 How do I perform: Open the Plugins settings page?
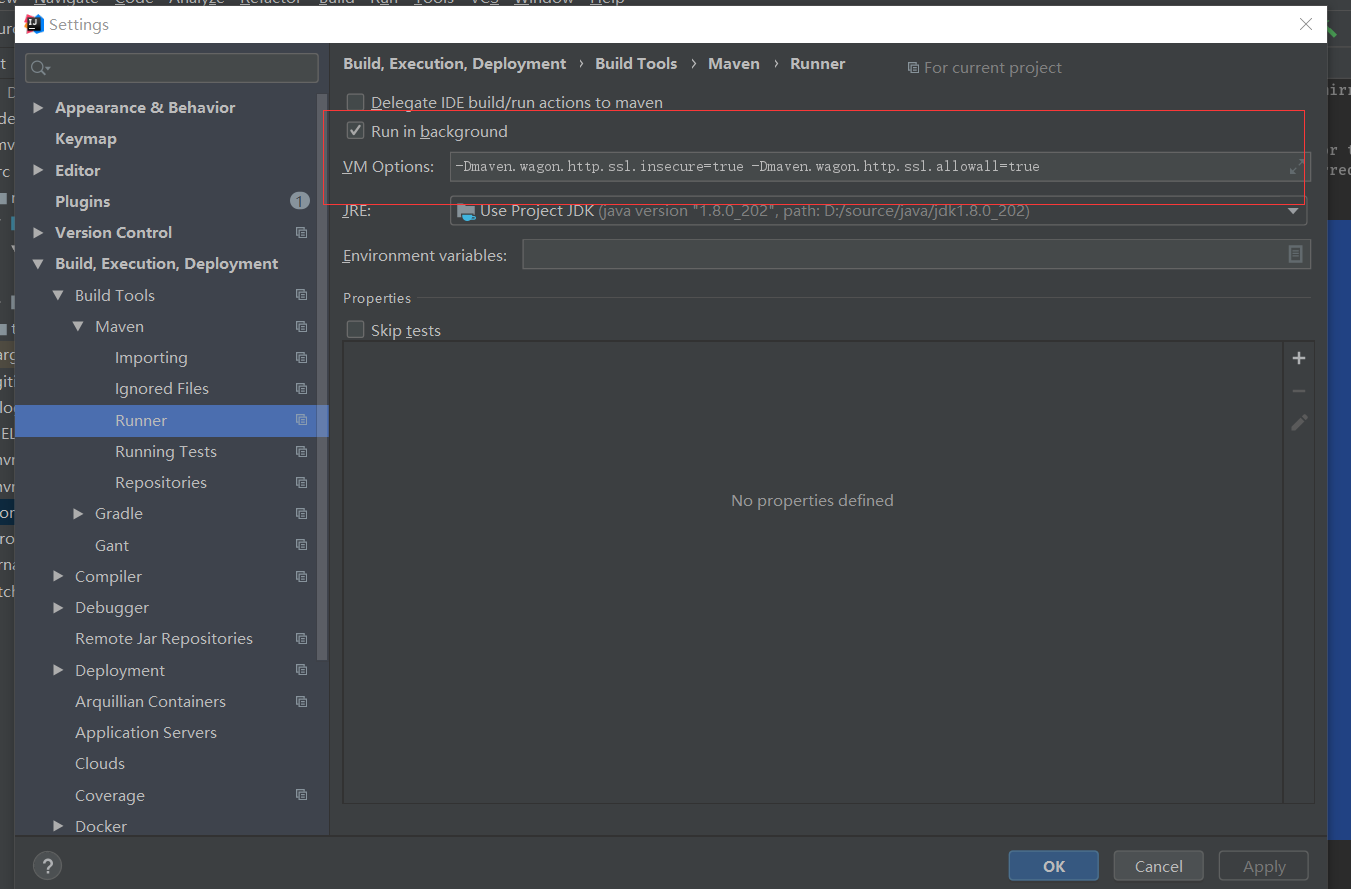(x=83, y=202)
